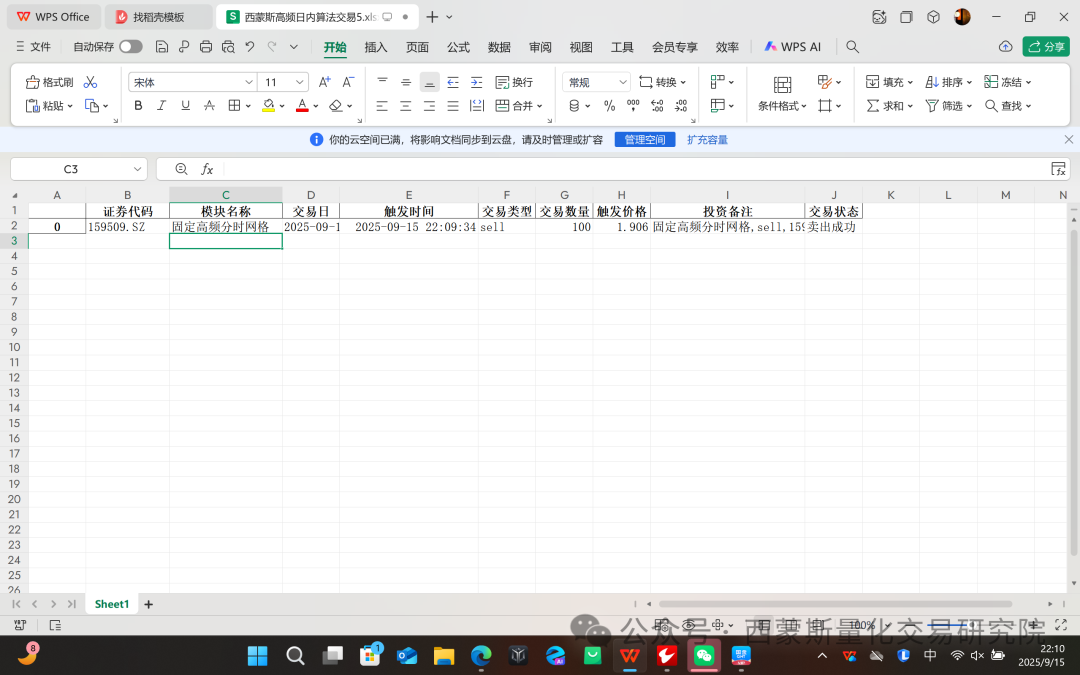Viewport: 1080px width, 675px height.
Task: Align text to bottom
Action: point(429,82)
